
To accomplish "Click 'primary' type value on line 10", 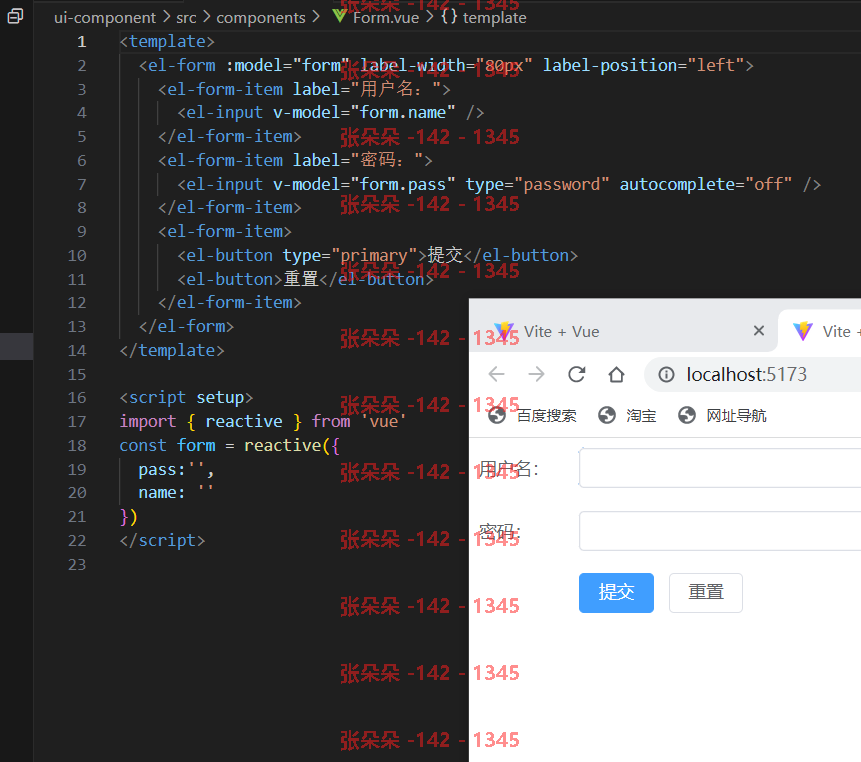I will point(374,255).
